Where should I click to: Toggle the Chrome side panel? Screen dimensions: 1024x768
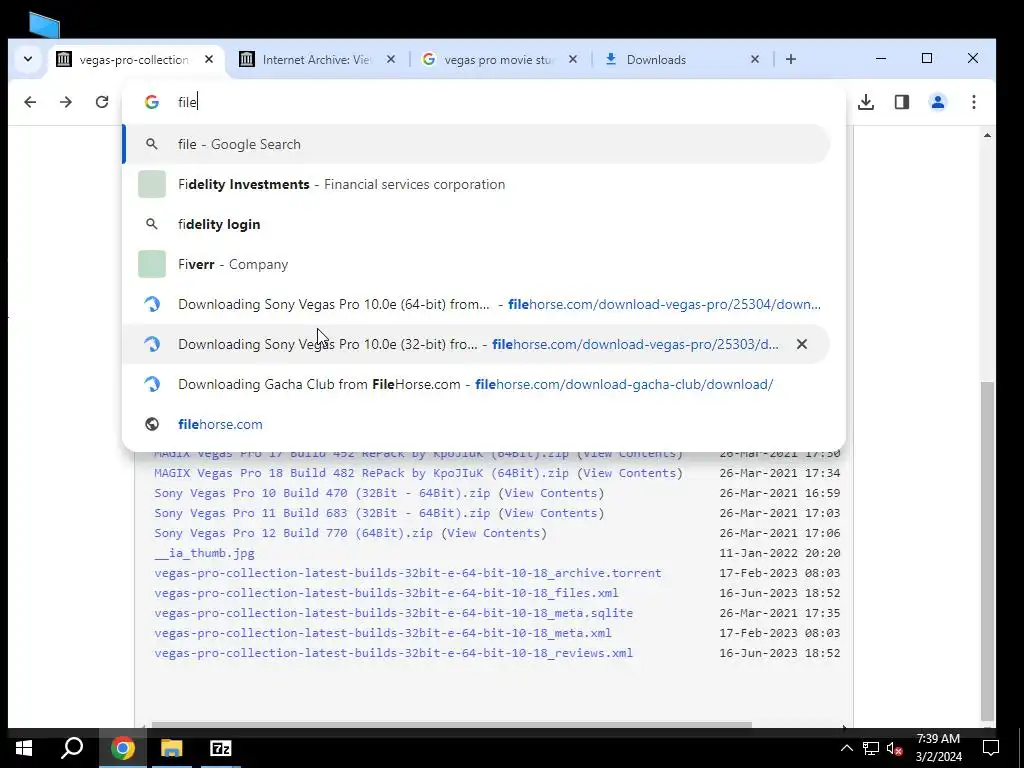coord(902,102)
